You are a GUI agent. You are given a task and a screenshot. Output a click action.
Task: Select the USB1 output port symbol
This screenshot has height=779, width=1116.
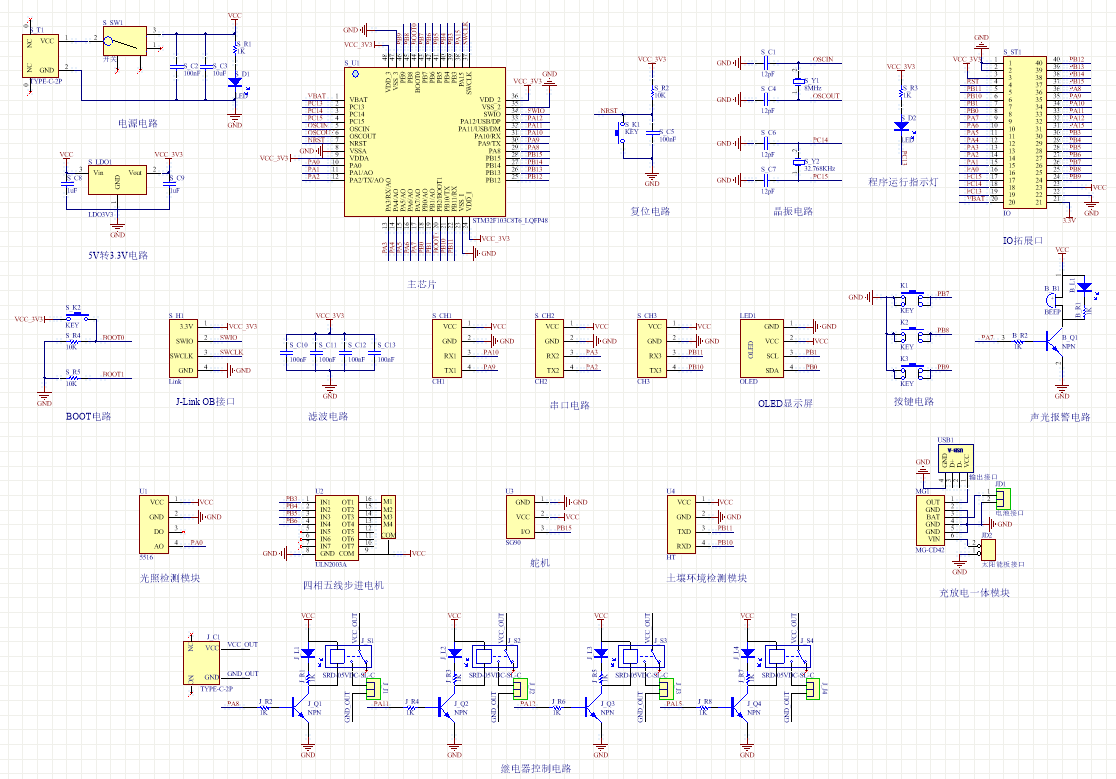[x=955, y=457]
